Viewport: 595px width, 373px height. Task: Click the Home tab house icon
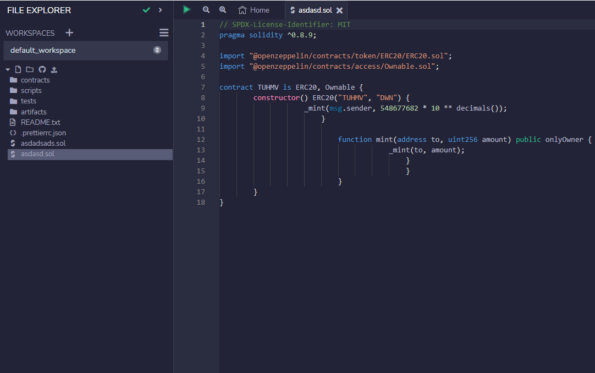[242, 10]
